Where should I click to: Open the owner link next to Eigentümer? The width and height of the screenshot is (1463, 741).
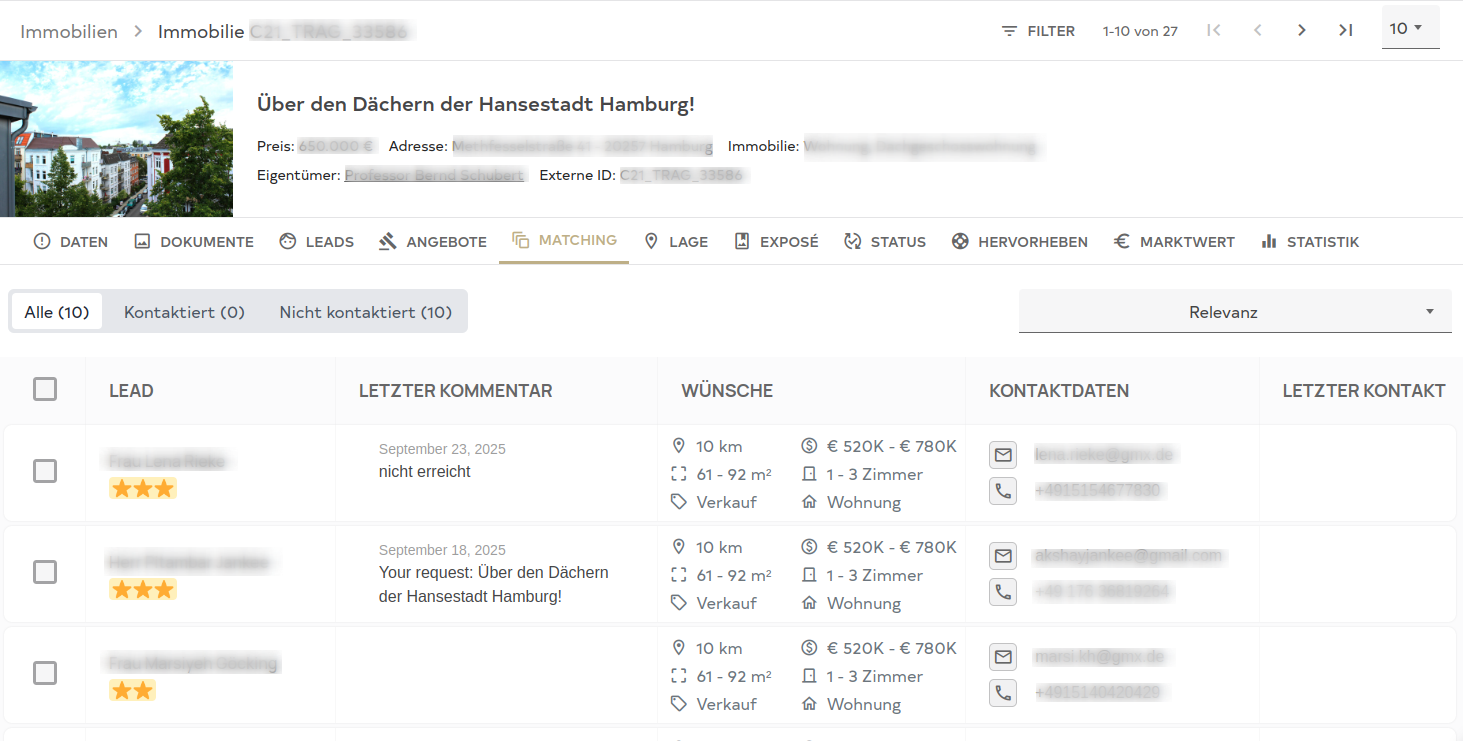point(434,175)
